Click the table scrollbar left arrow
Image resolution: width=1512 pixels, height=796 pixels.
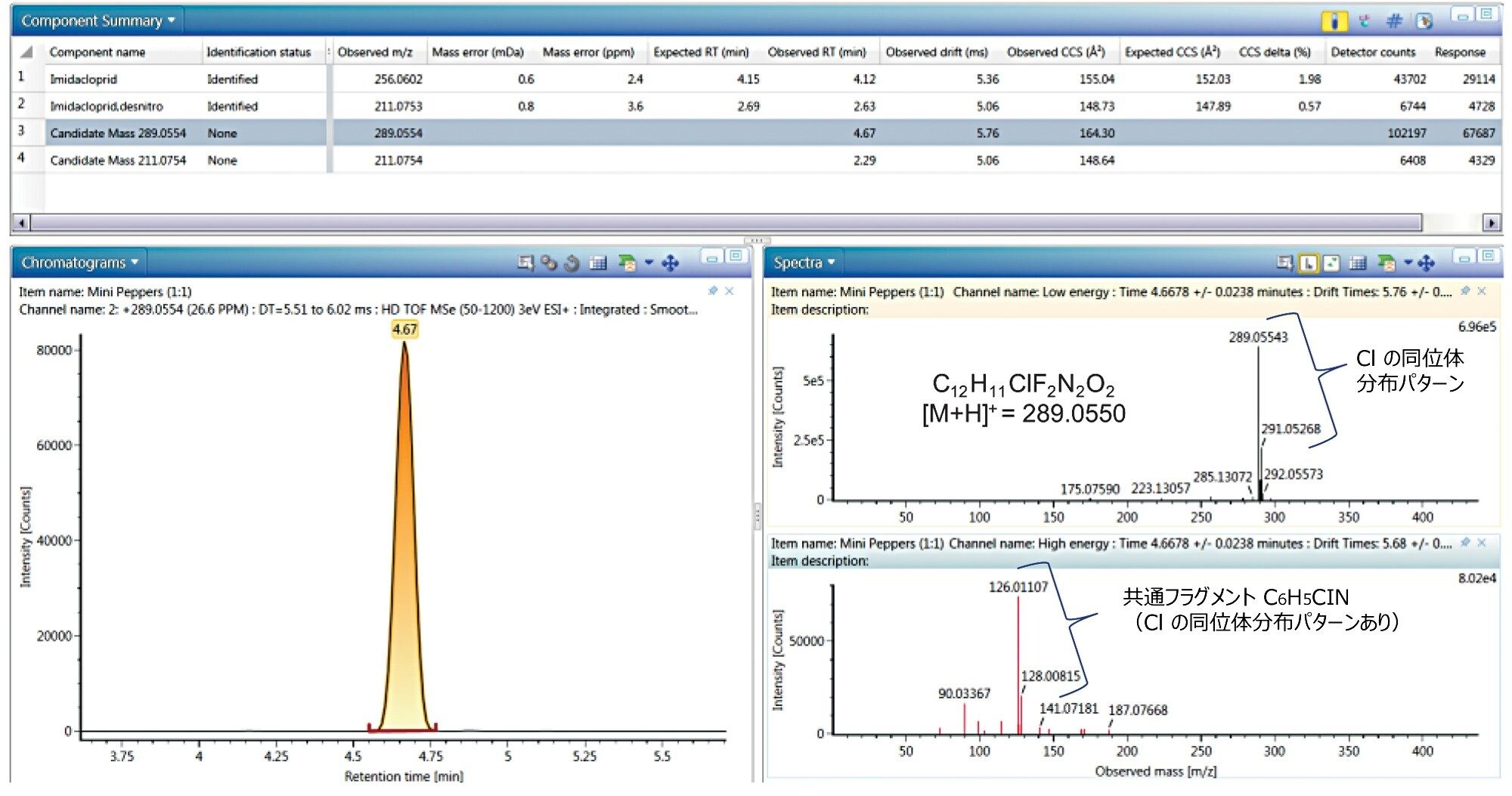click(21, 223)
